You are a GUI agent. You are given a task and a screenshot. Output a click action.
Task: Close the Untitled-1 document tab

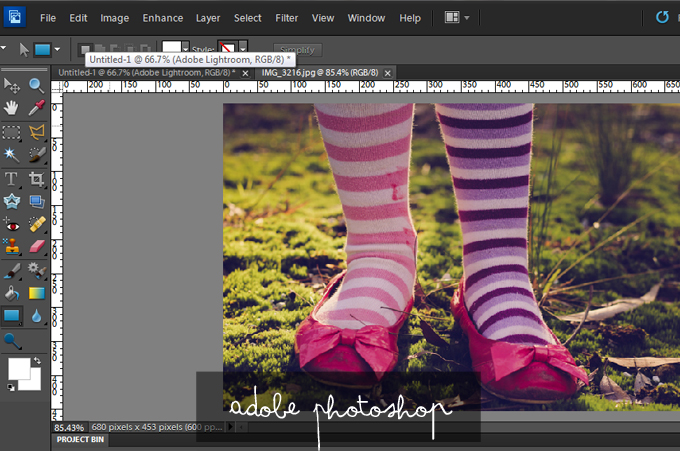click(x=245, y=73)
